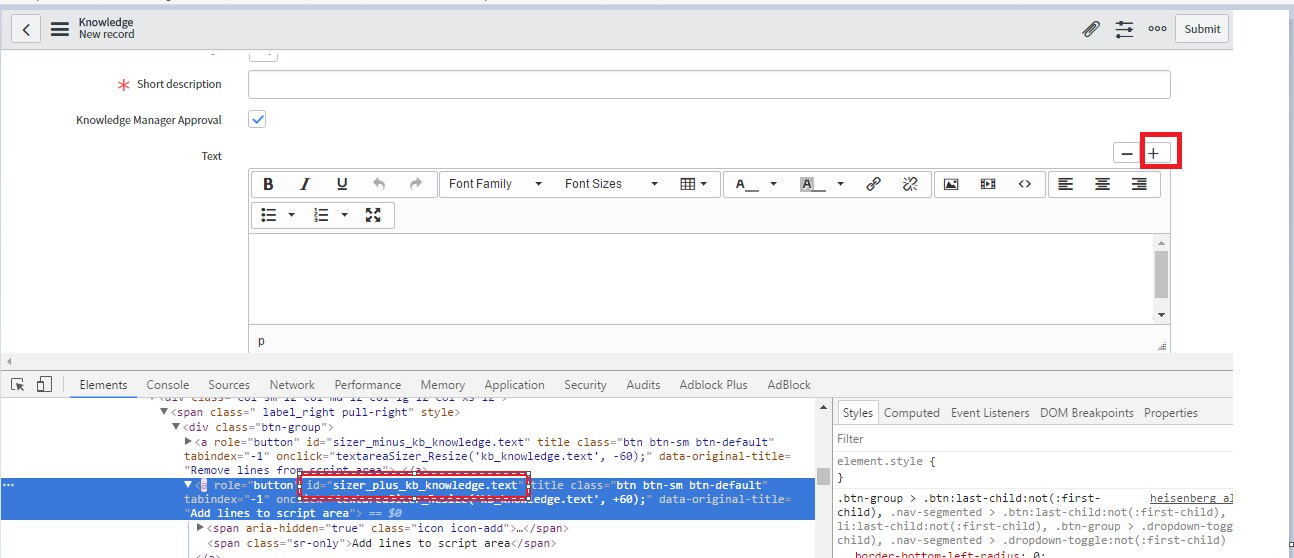Click the paperclip attachments icon
This screenshot has height=558, width=1294.
coord(1091,29)
